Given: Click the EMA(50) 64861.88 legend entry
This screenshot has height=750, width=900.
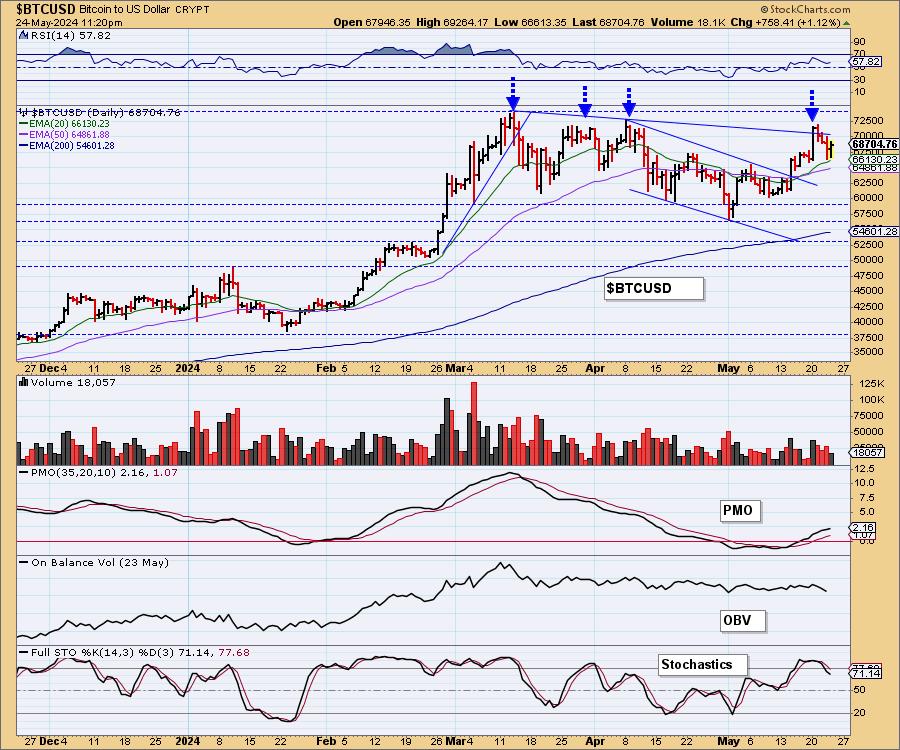Looking at the screenshot, I should point(69,135).
